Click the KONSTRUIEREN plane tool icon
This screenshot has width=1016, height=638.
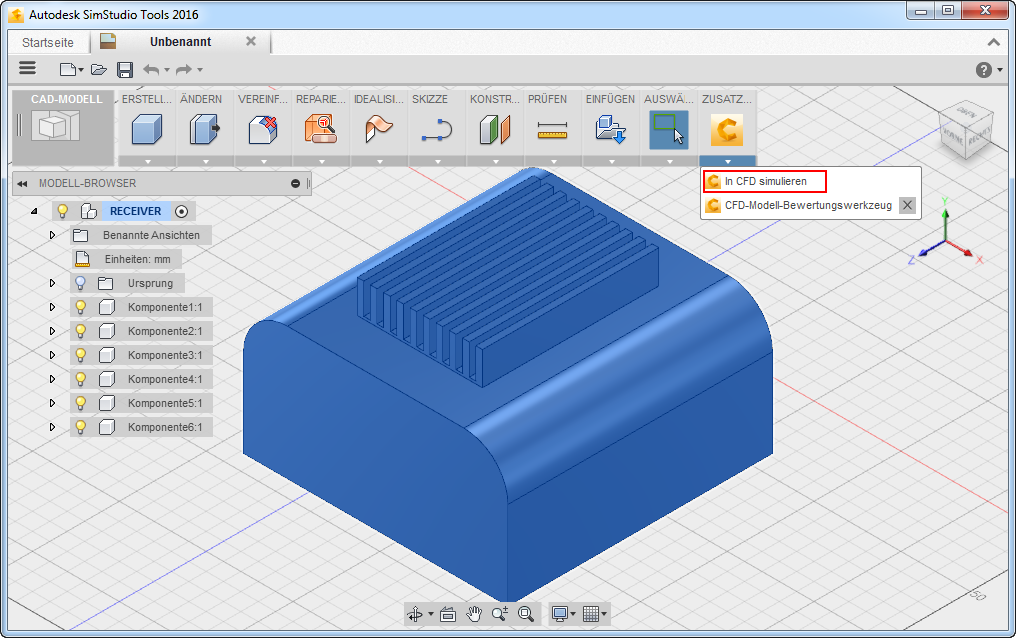495,129
